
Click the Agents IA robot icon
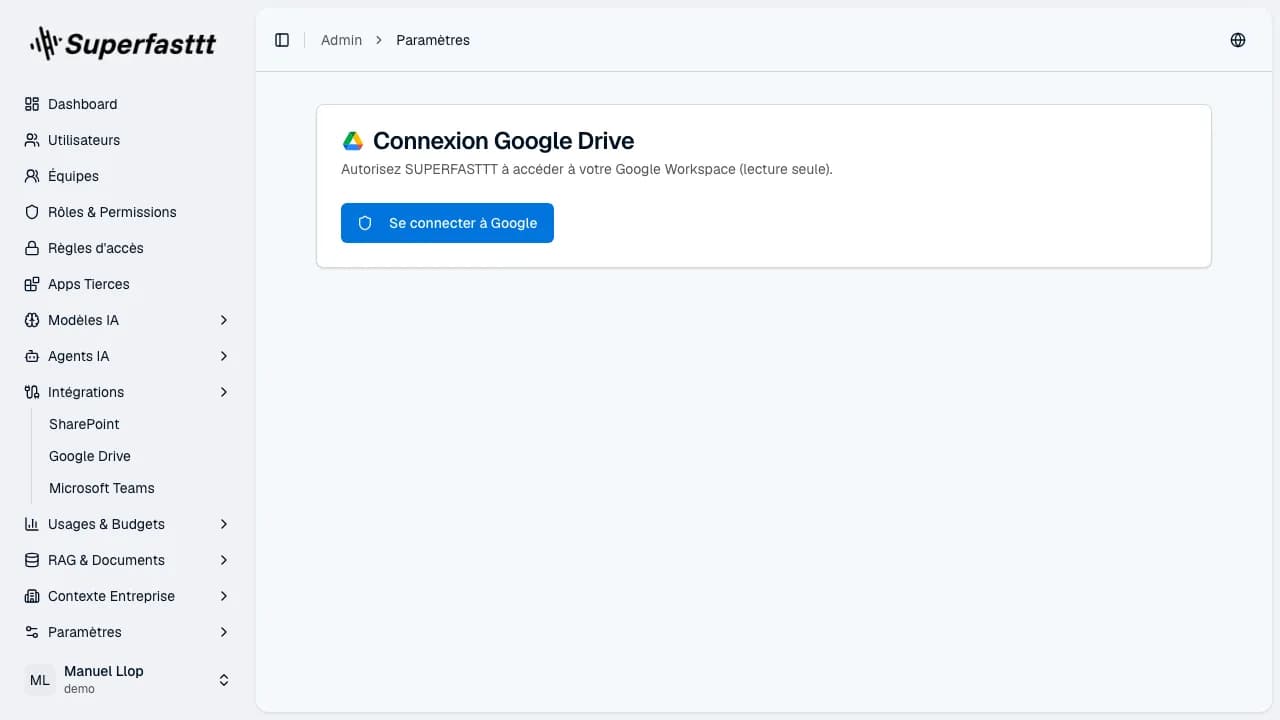(x=32, y=356)
